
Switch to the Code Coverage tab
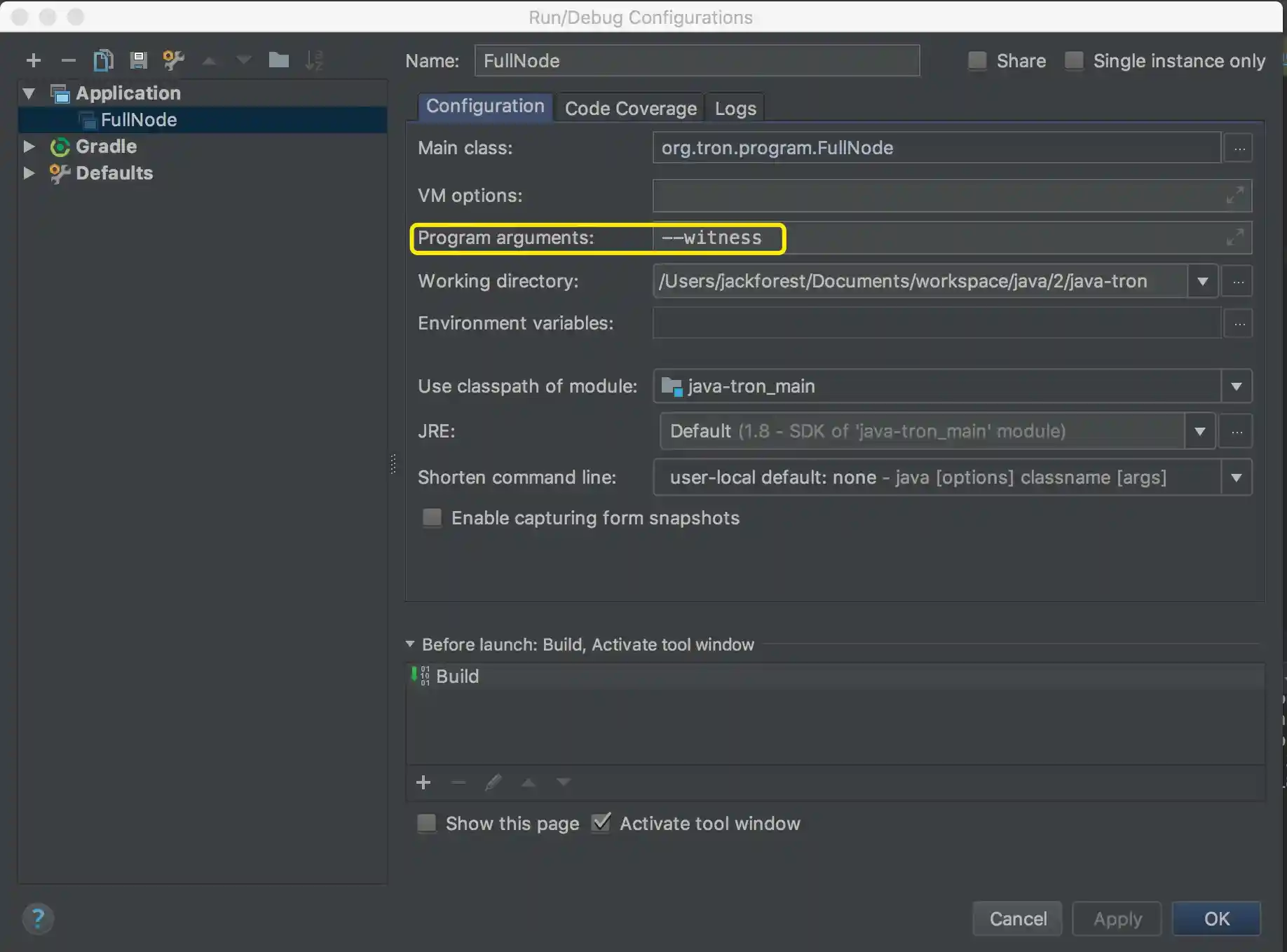pos(630,109)
